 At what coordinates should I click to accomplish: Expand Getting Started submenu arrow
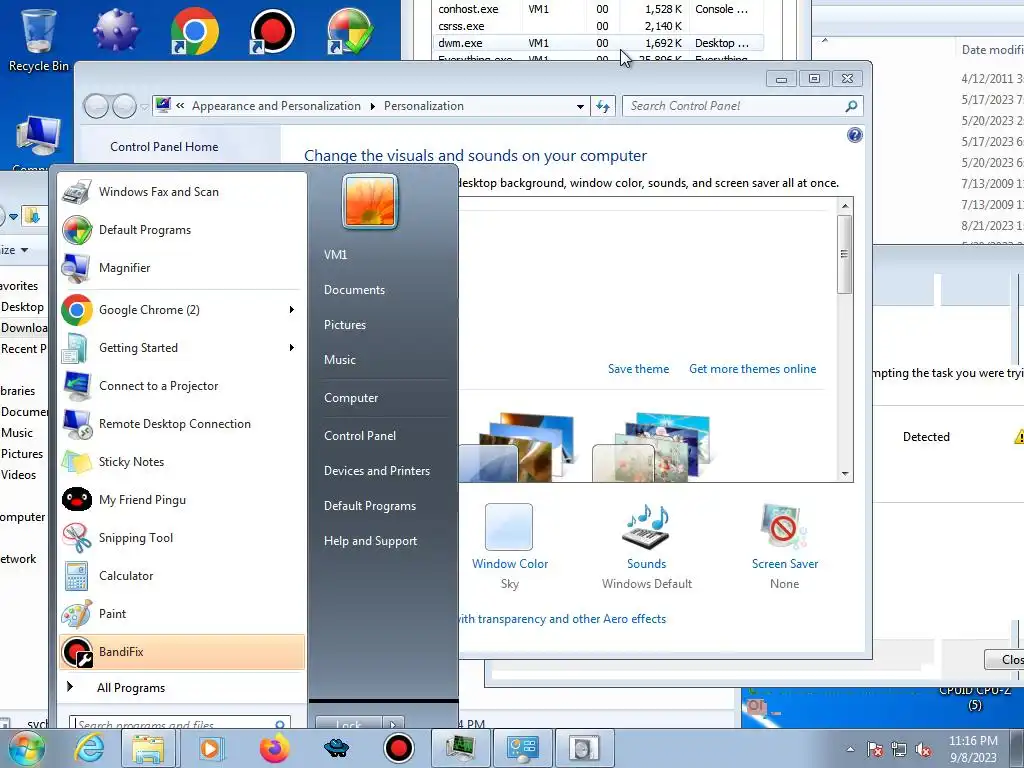pyautogui.click(x=292, y=348)
